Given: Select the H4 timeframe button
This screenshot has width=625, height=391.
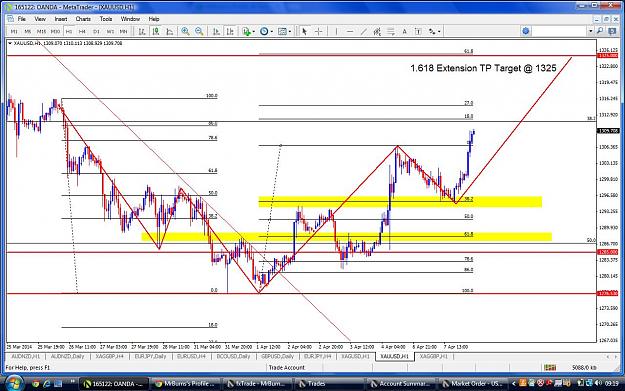Looking at the screenshot, I should pos(82,31).
